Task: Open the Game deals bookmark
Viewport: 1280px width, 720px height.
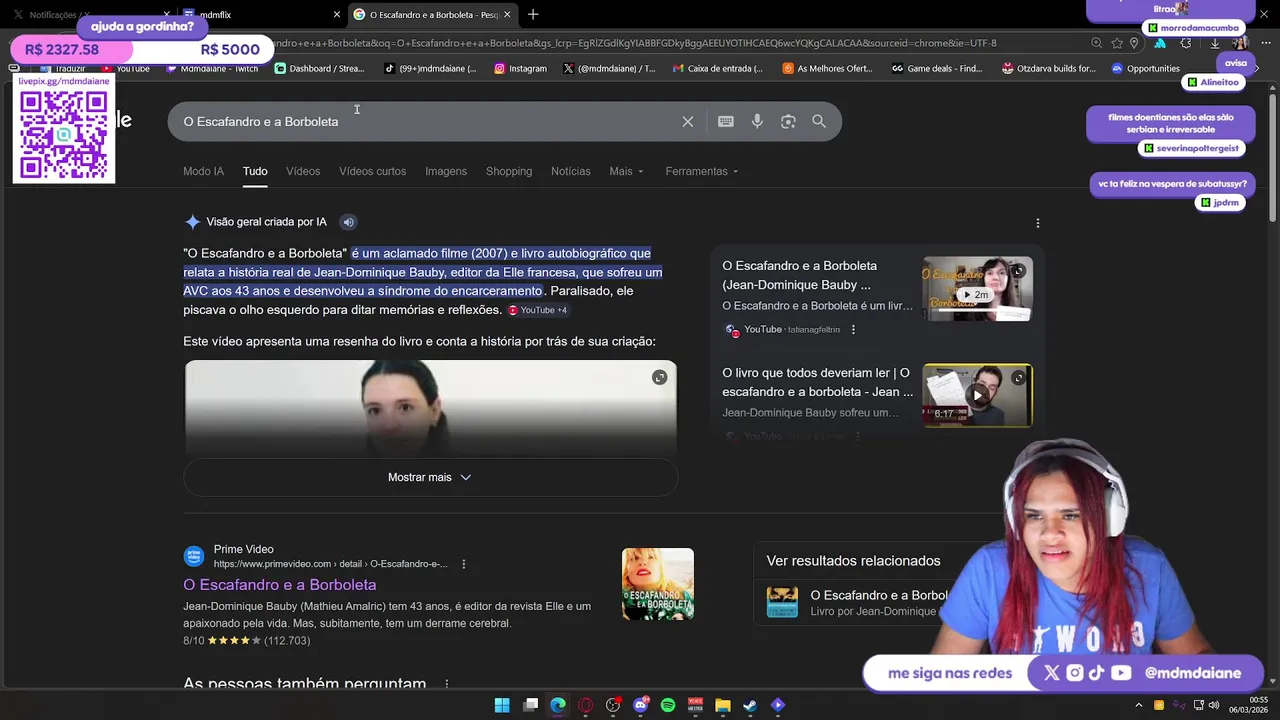Action: coord(937,69)
